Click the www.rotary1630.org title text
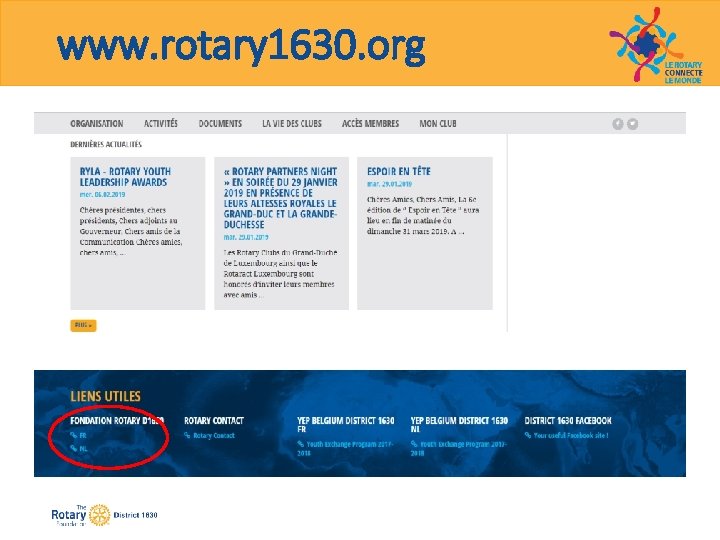This screenshot has height=540, width=720. click(241, 46)
